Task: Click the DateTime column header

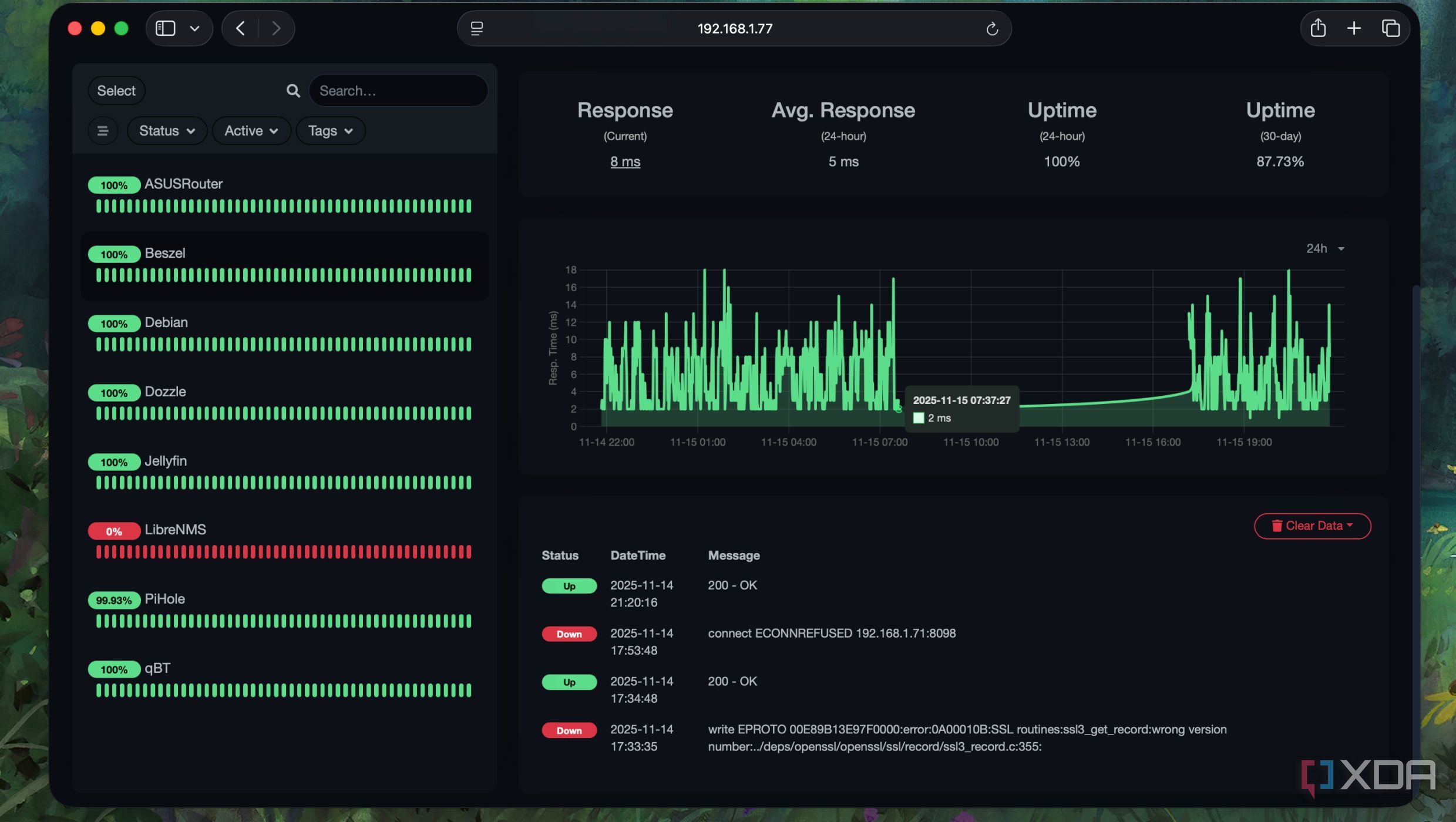Action: [638, 555]
